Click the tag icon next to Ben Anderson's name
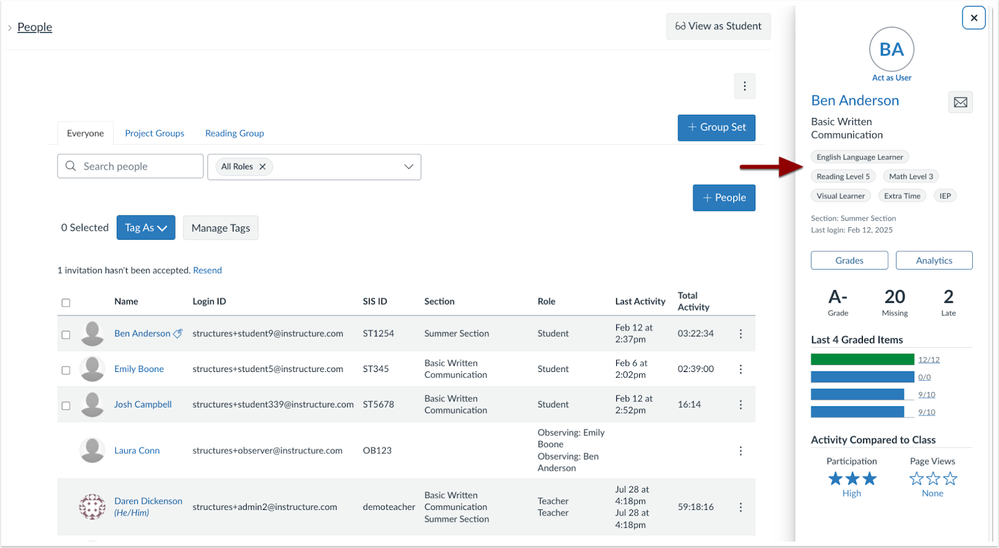 point(178,333)
